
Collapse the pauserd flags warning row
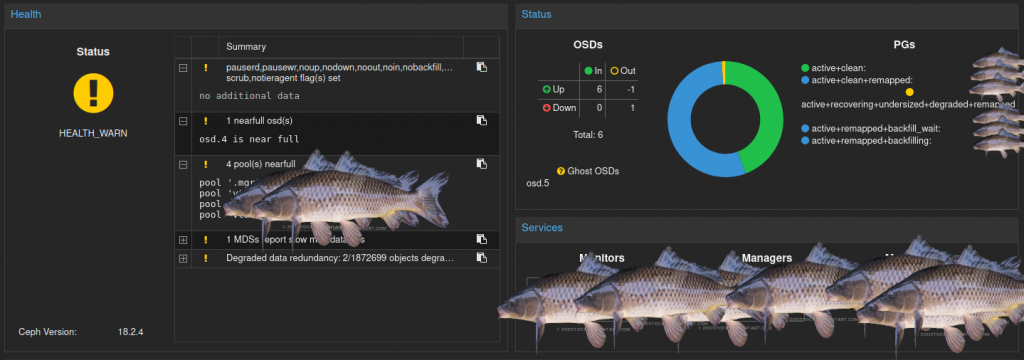183,67
